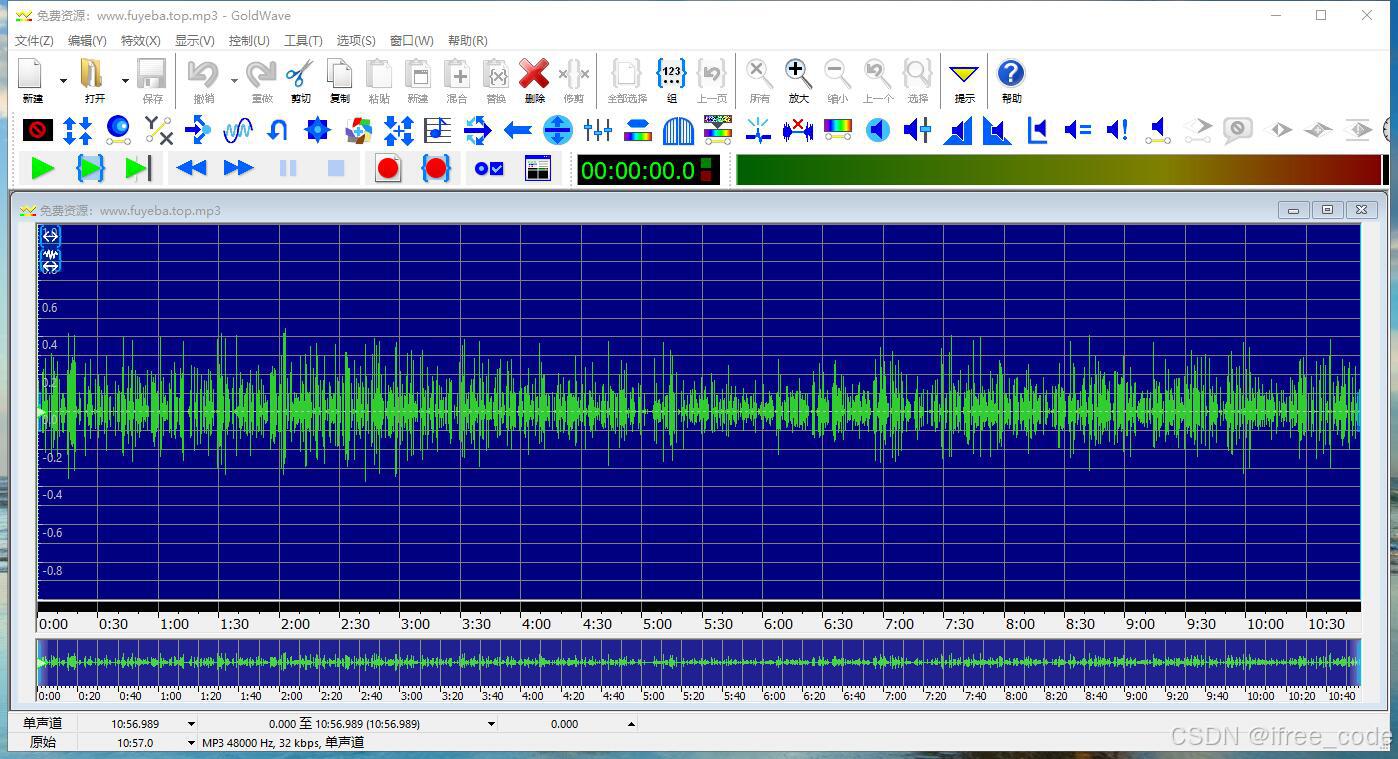This screenshot has width=1398, height=759.
Task: Click the blue arch-shaped effect icon
Action: [677, 130]
